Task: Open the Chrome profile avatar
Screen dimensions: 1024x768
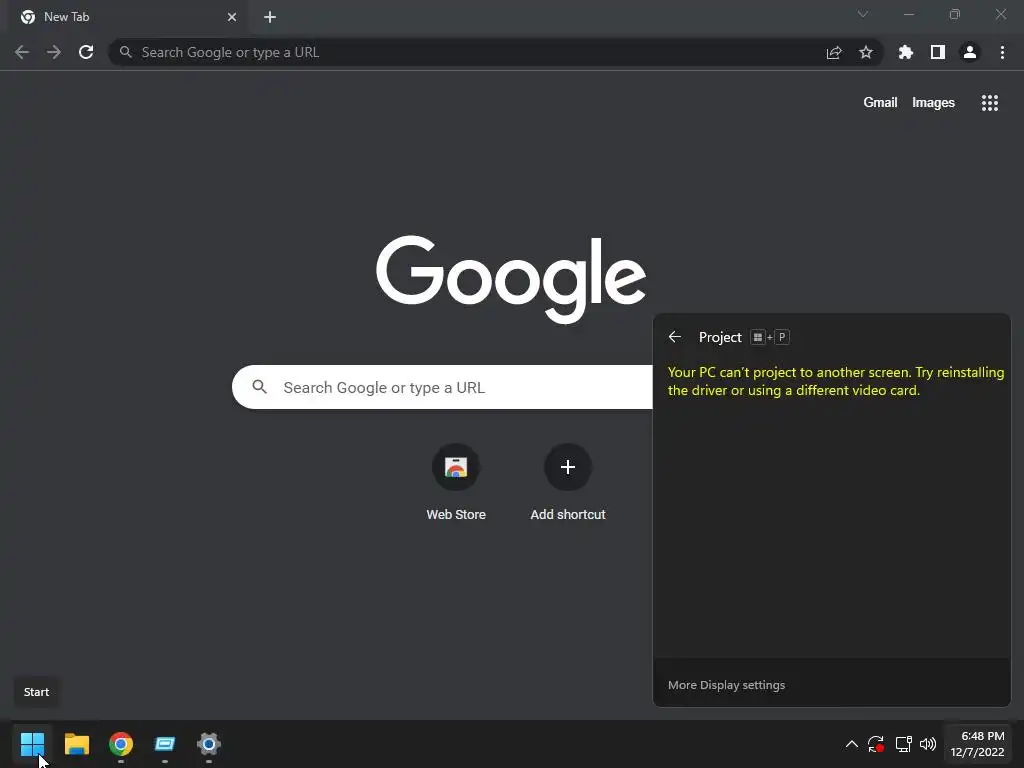Action: tap(970, 52)
